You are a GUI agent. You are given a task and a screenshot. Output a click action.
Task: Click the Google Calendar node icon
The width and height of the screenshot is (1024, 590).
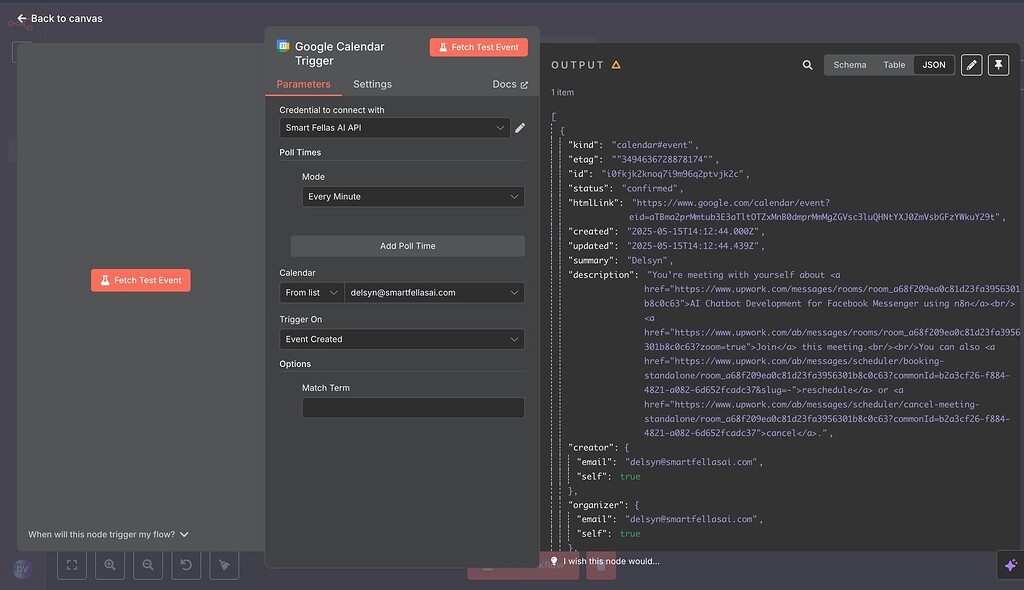click(283, 46)
